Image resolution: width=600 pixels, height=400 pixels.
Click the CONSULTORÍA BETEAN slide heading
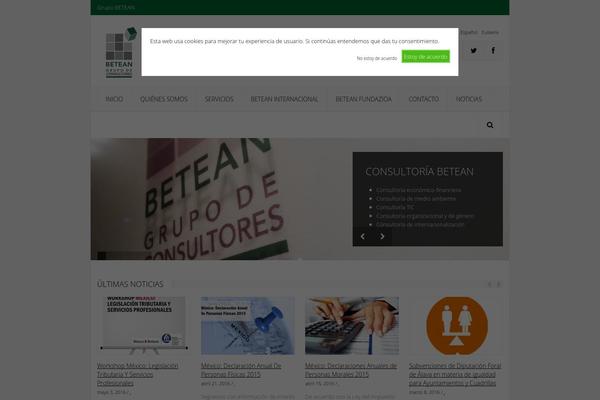[419, 171]
